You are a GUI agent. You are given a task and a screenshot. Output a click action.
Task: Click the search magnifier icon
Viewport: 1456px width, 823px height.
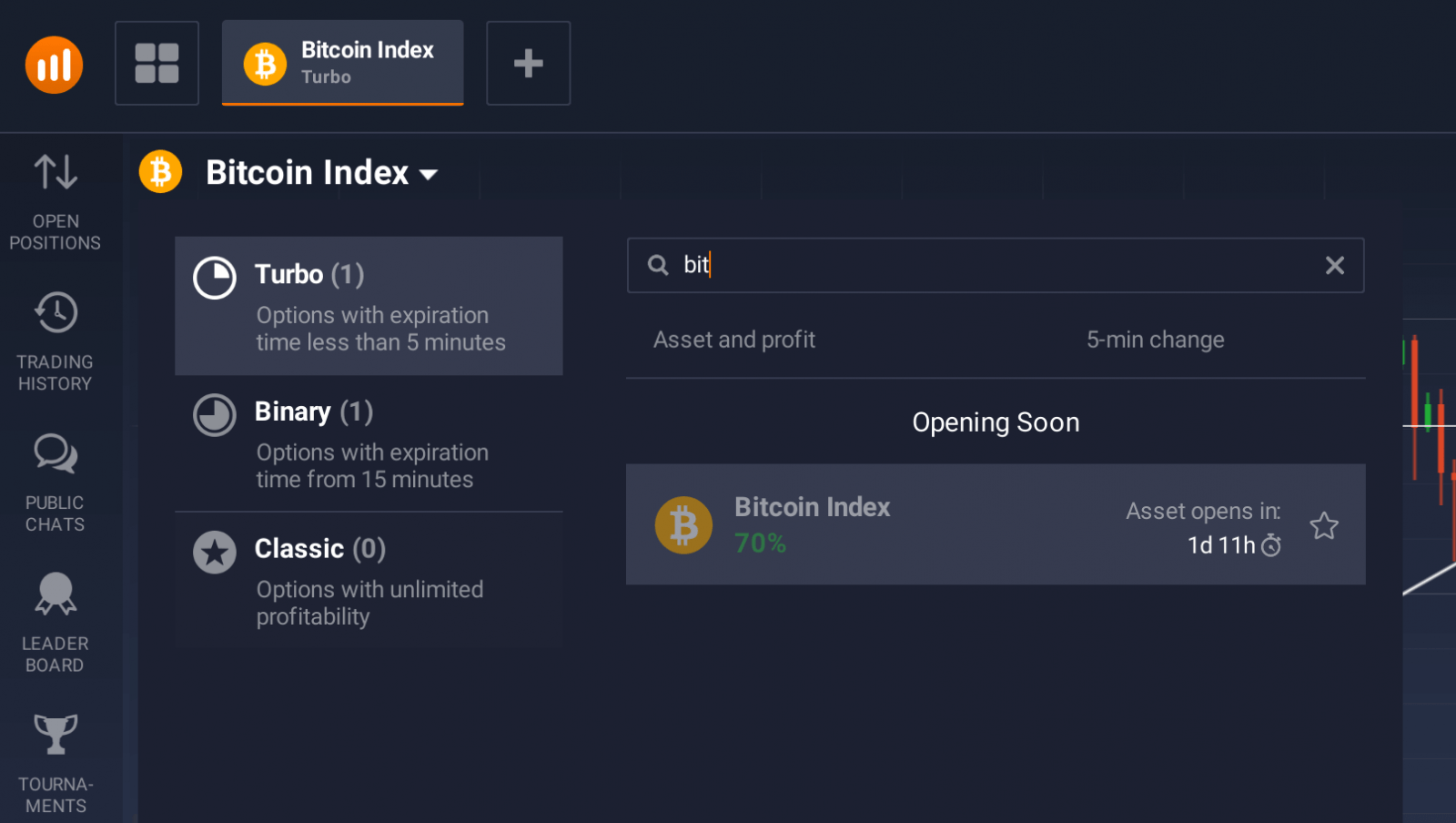(x=658, y=265)
